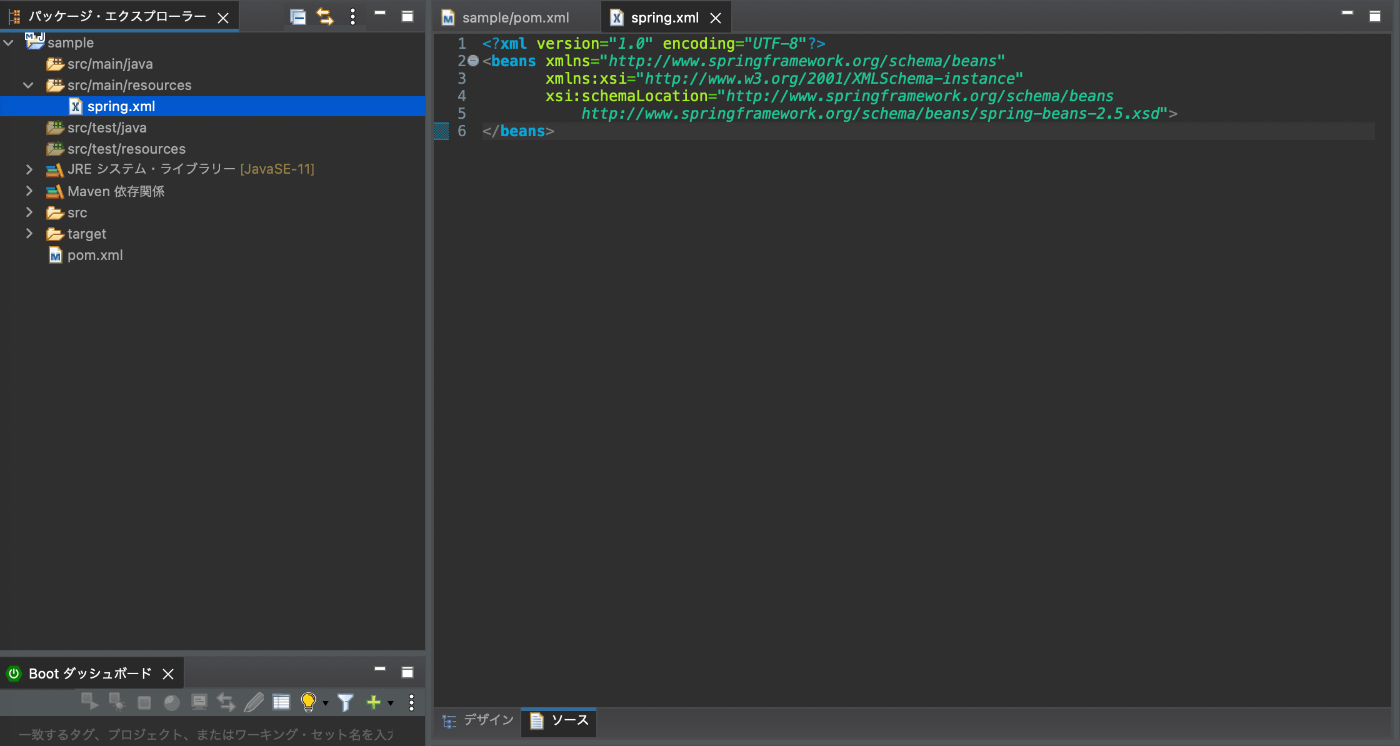Switch to the デザイン (Design) editor tab
This screenshot has height=746, width=1400.
click(478, 720)
